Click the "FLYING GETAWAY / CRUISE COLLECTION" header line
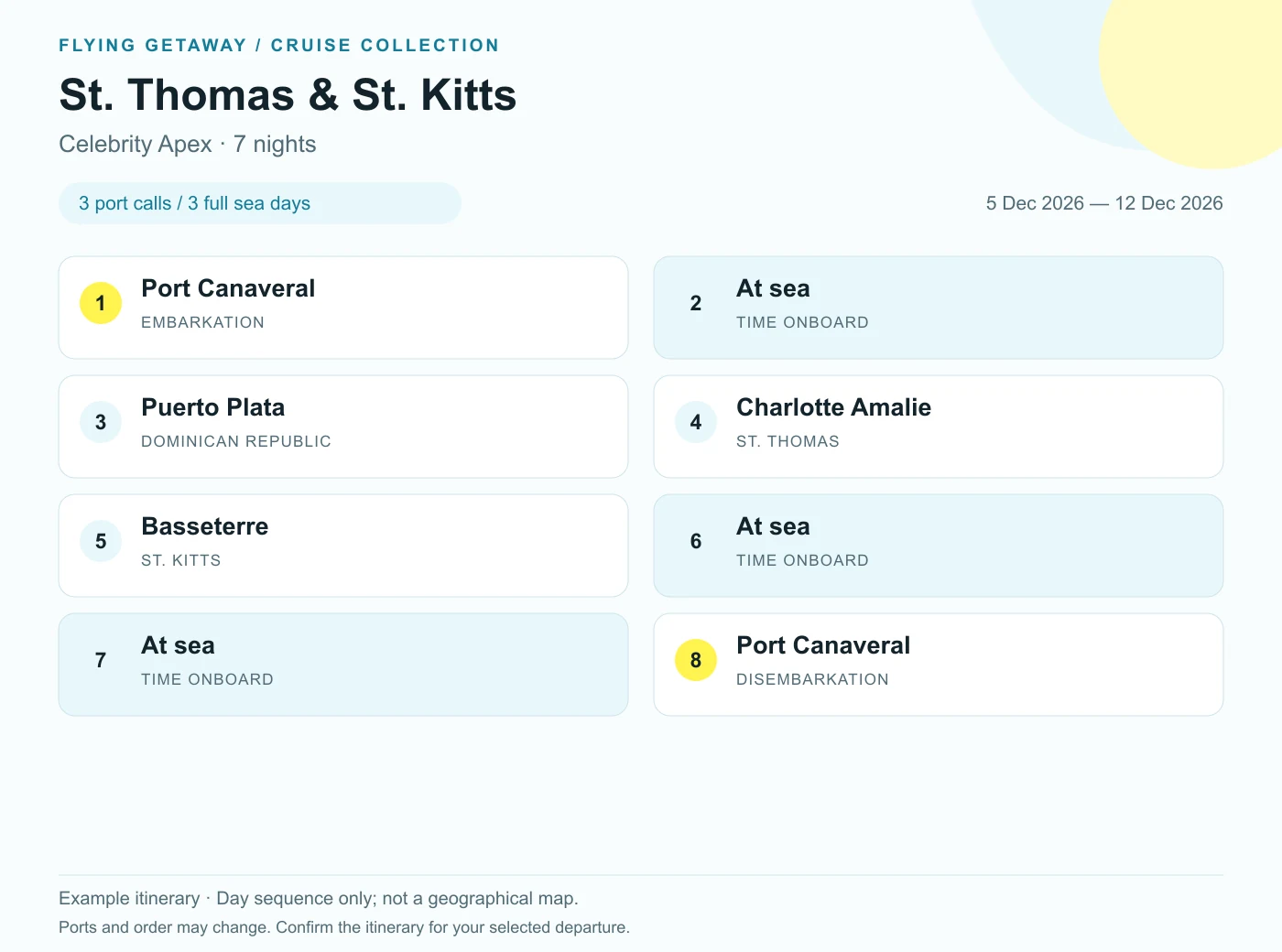The width and height of the screenshot is (1282, 952). point(279,45)
